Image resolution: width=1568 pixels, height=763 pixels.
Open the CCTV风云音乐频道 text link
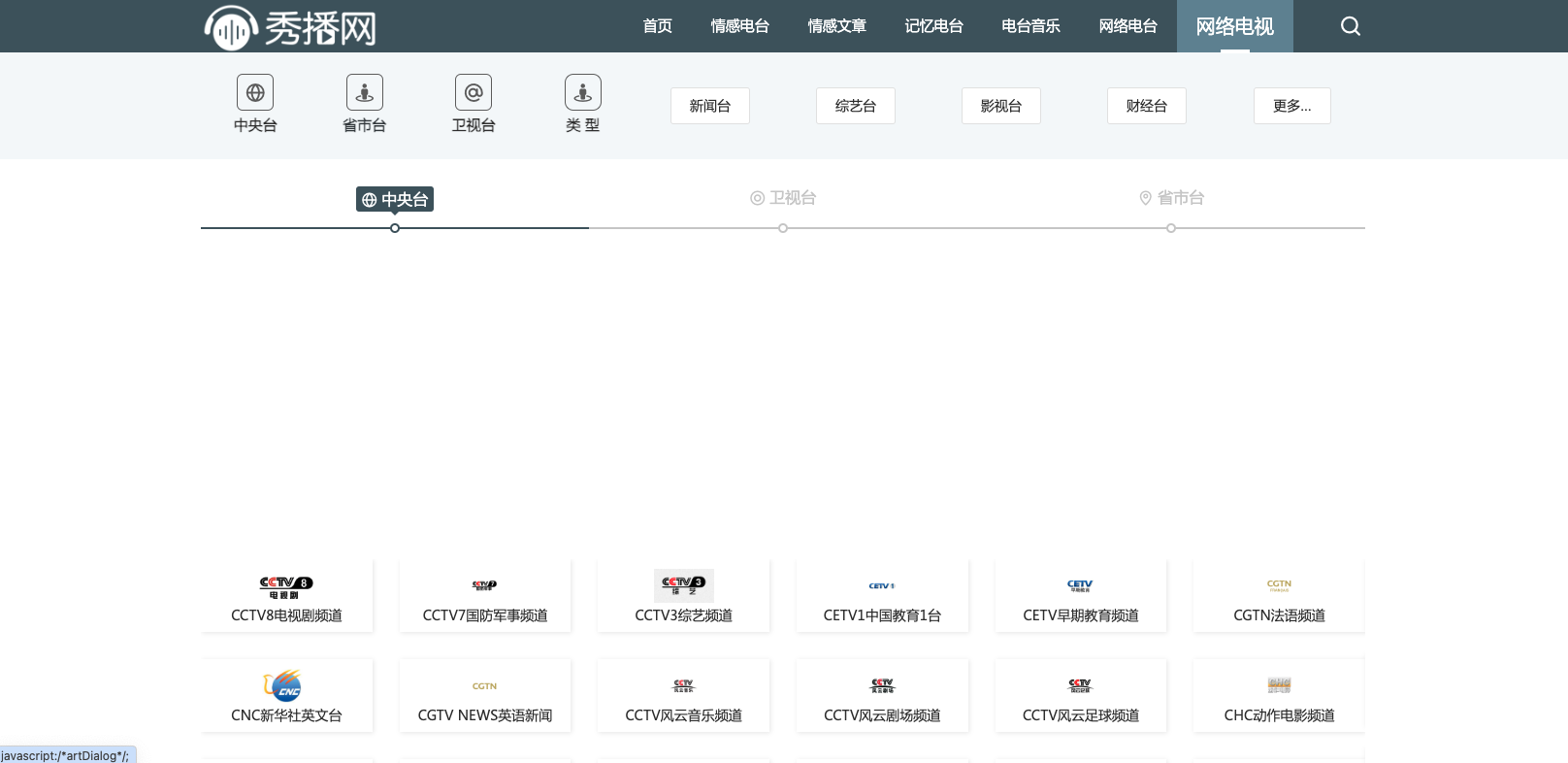point(684,715)
